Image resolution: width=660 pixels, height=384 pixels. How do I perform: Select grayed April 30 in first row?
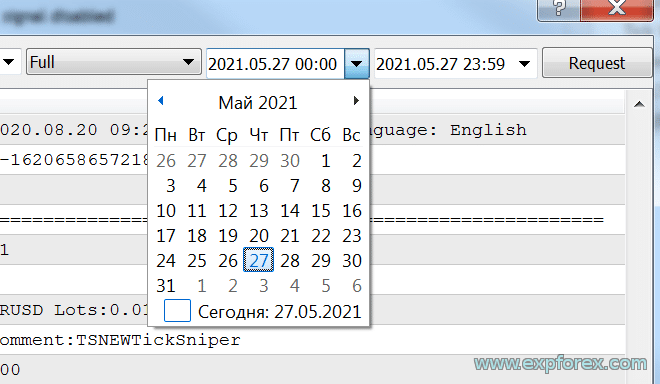(x=290, y=161)
